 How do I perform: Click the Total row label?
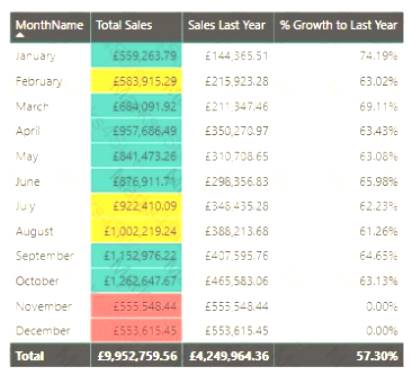tap(30, 356)
